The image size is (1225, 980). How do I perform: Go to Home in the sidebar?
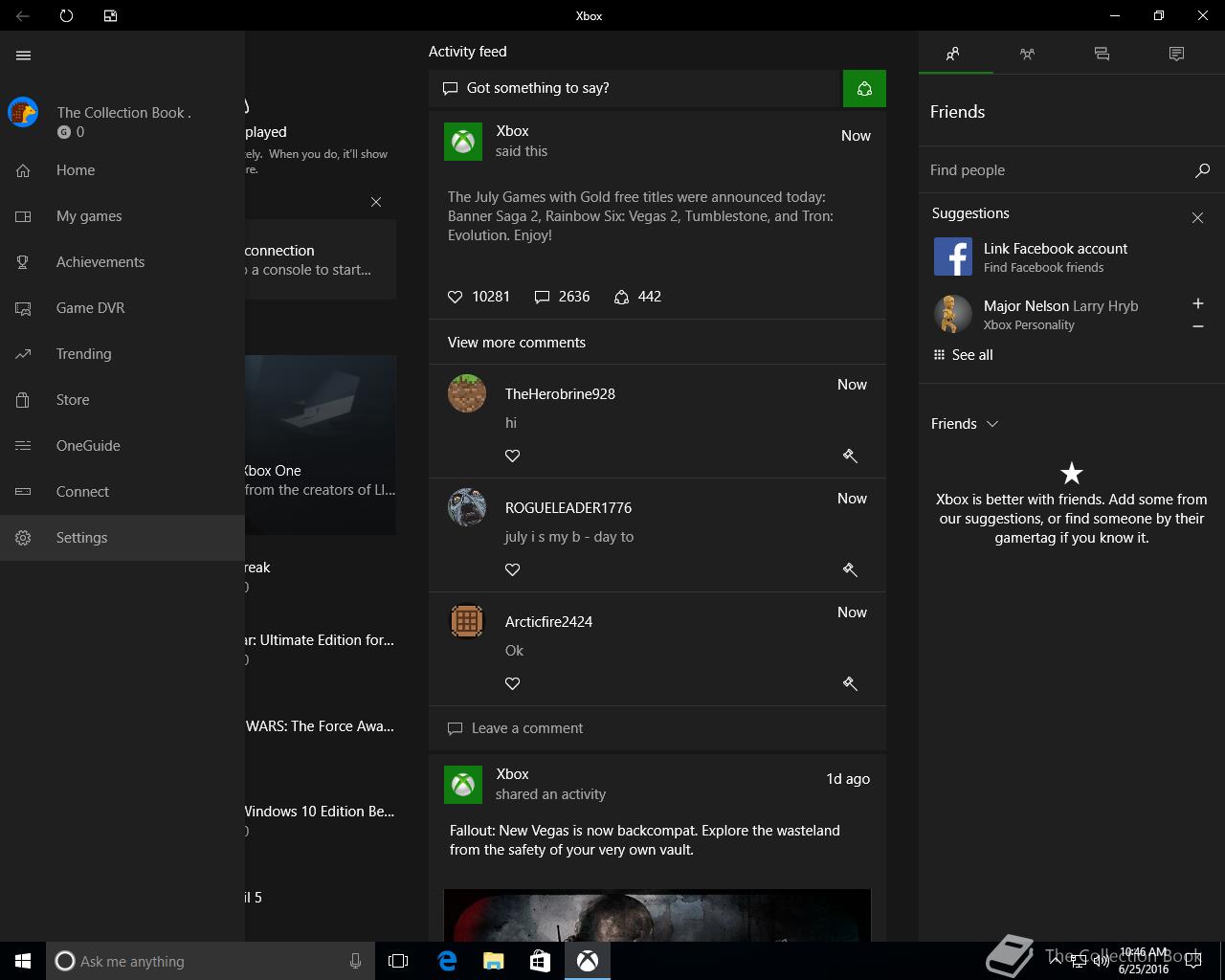(122, 170)
